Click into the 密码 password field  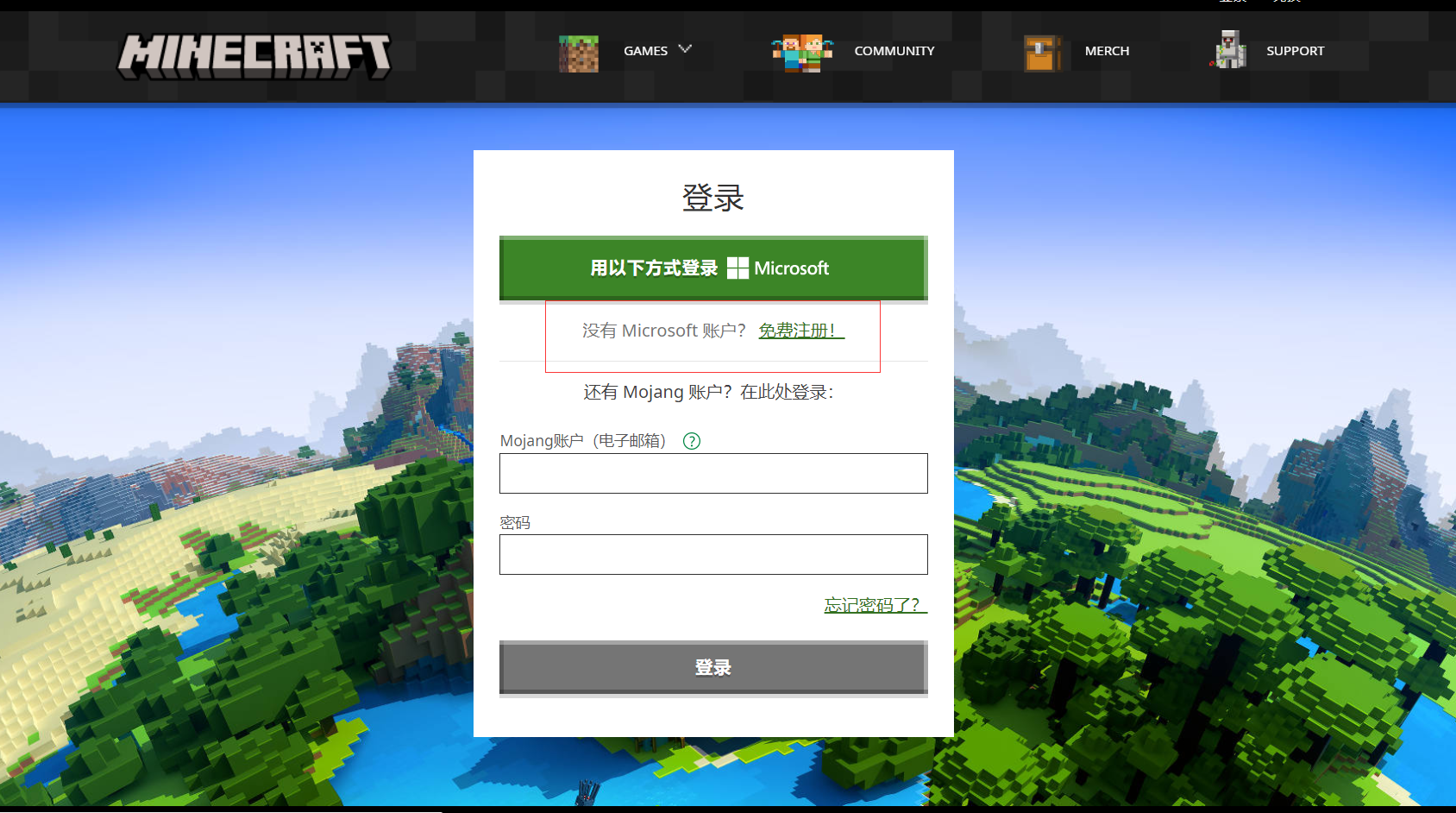pos(713,554)
